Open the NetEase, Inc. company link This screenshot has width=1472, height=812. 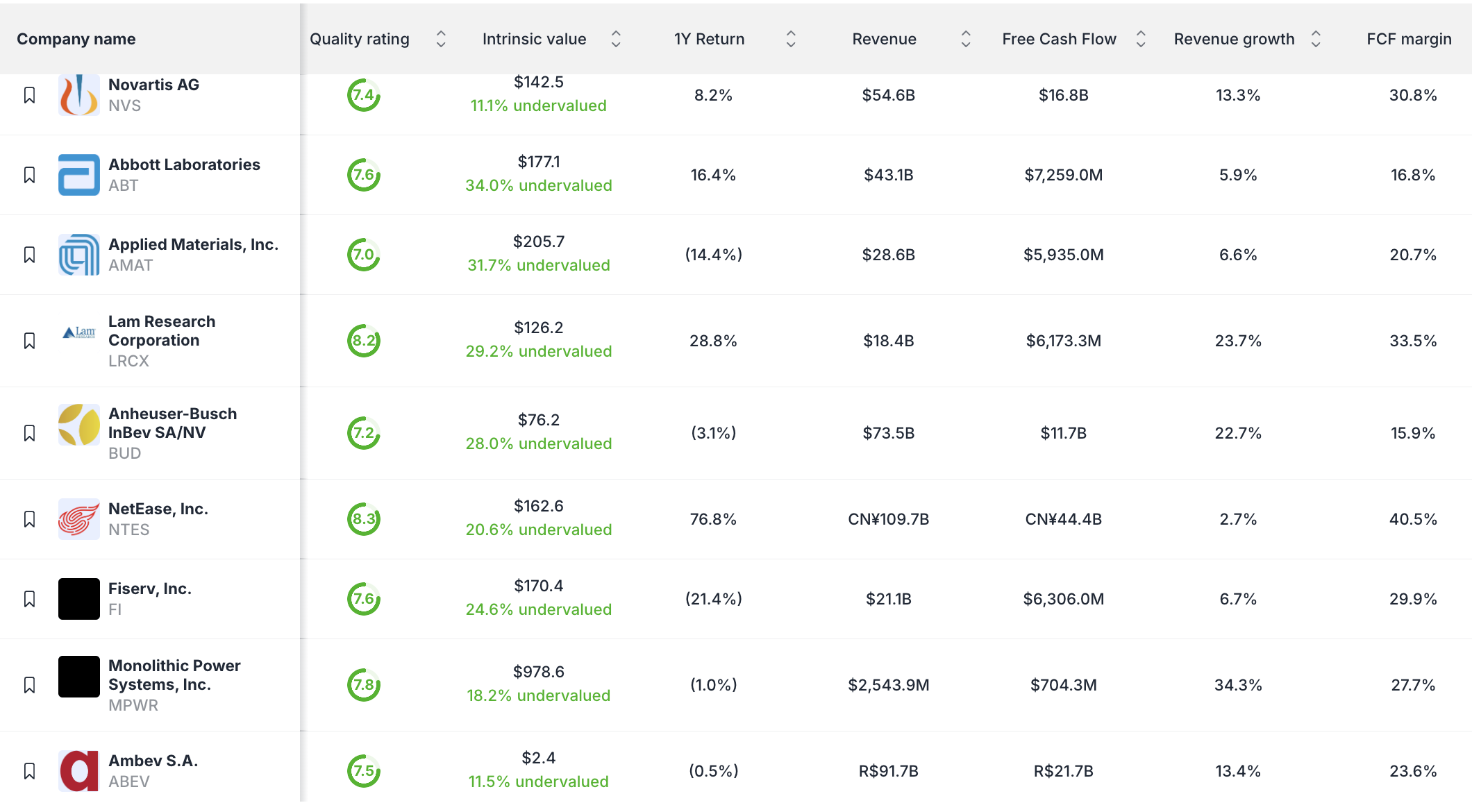point(158,509)
